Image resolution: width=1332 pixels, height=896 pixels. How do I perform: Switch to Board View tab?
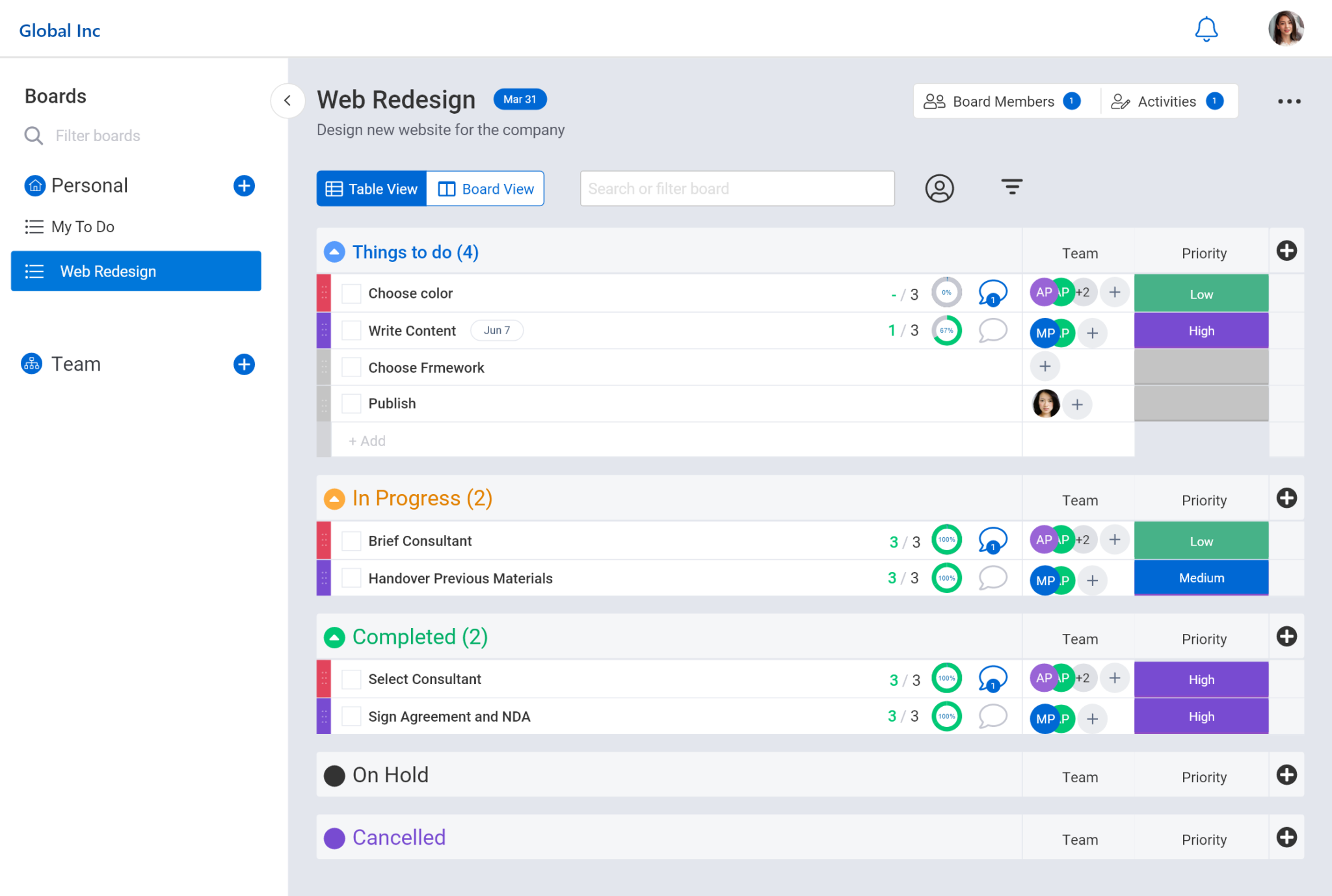click(485, 189)
